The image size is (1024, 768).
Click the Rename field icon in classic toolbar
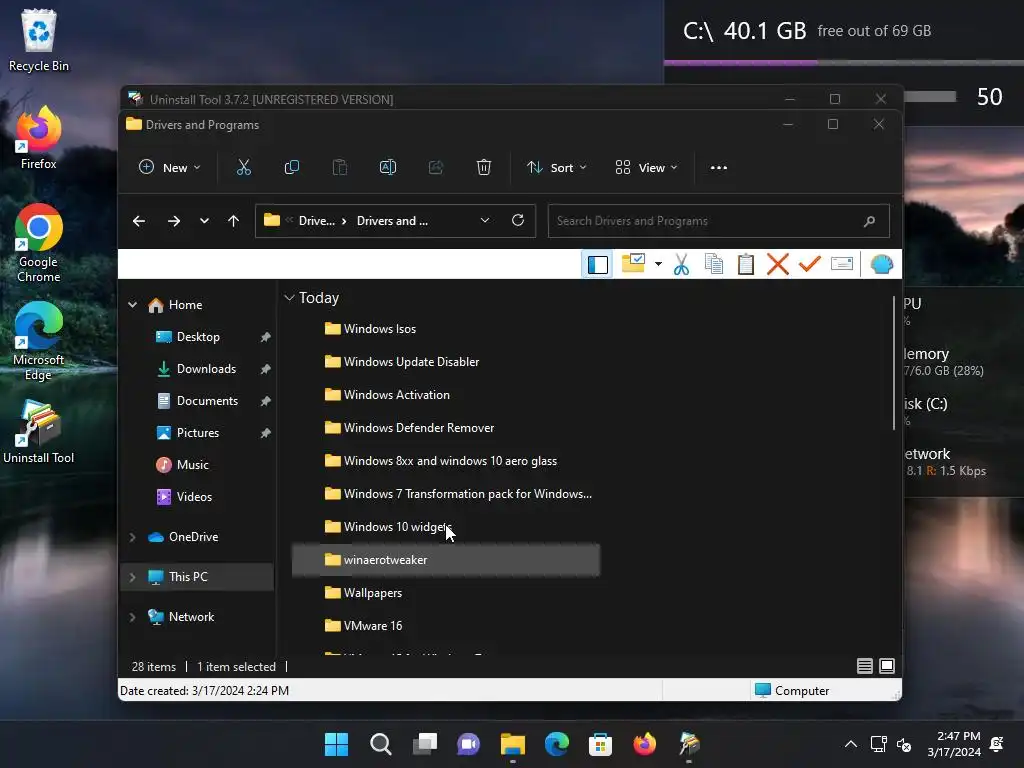[842, 264]
